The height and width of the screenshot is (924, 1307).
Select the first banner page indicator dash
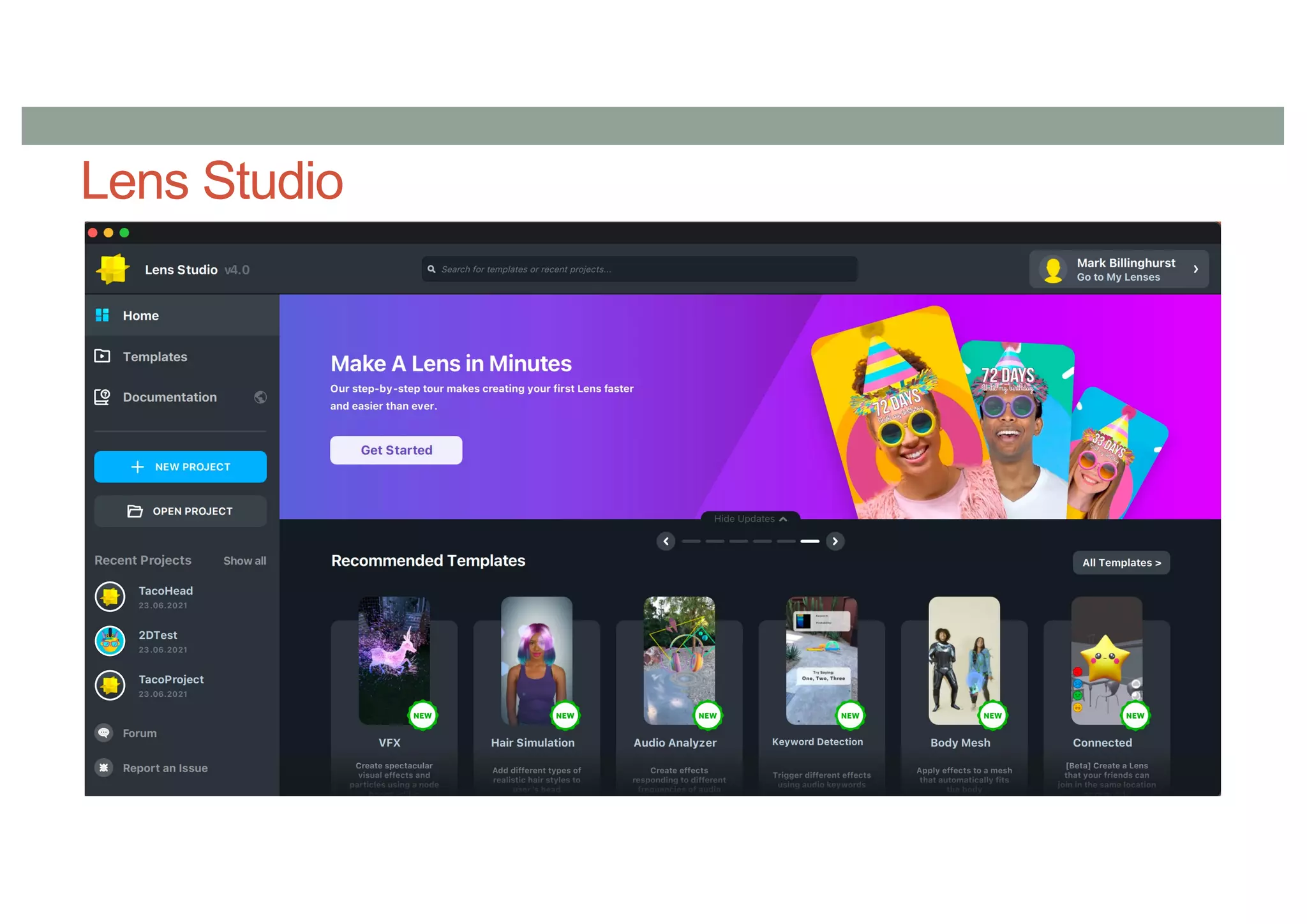click(x=691, y=541)
